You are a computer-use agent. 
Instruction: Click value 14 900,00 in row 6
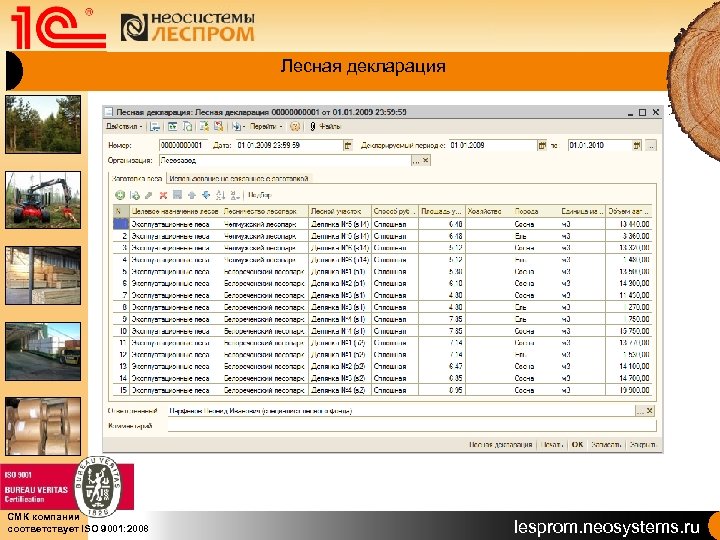pyautogui.click(x=634, y=284)
